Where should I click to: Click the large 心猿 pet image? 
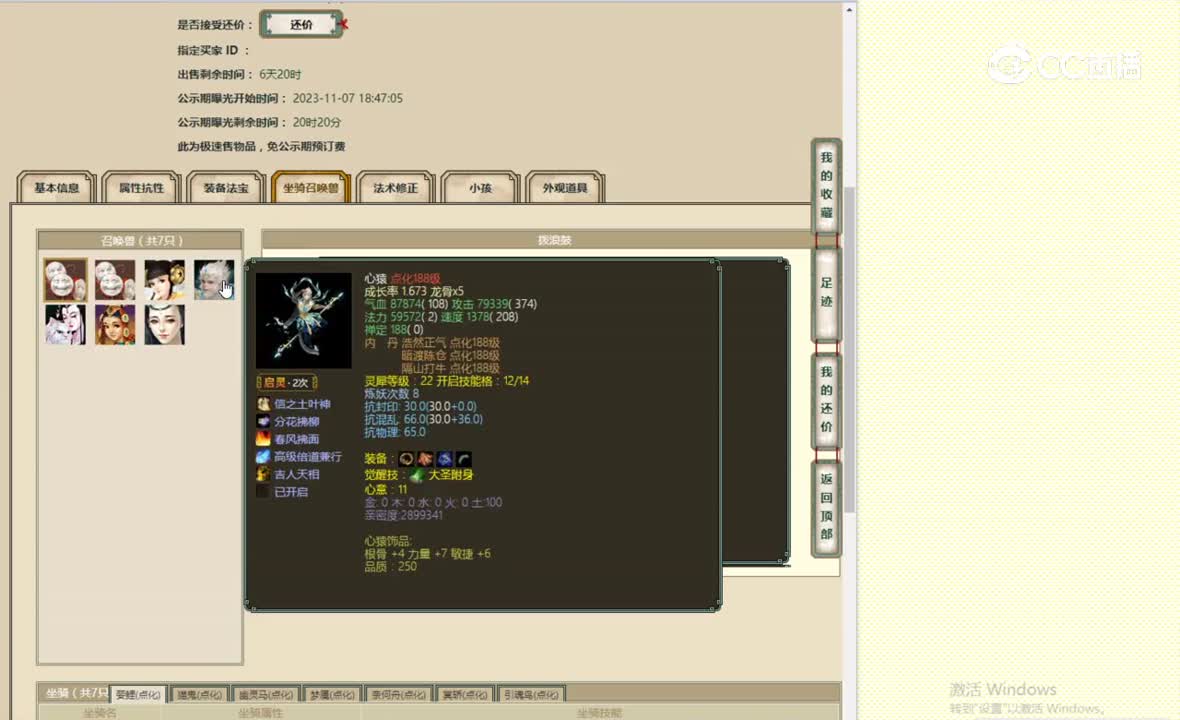tap(303, 321)
